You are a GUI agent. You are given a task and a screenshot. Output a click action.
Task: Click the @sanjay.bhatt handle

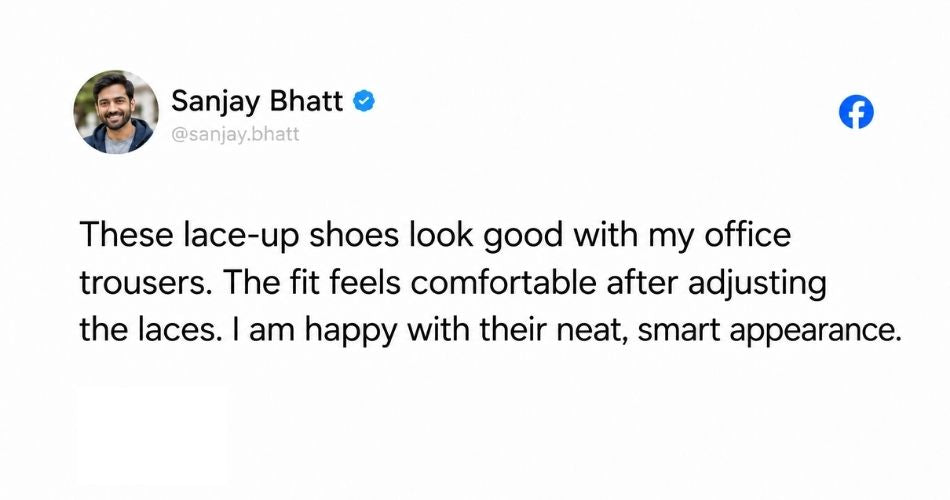pyautogui.click(x=236, y=134)
